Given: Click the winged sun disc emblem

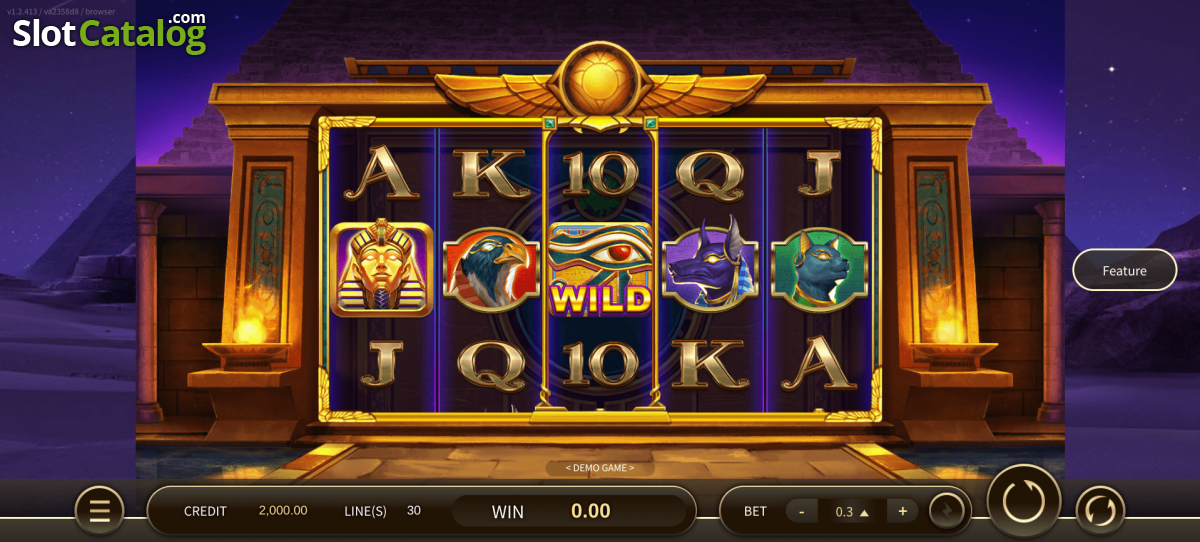Looking at the screenshot, I should pos(600,85).
